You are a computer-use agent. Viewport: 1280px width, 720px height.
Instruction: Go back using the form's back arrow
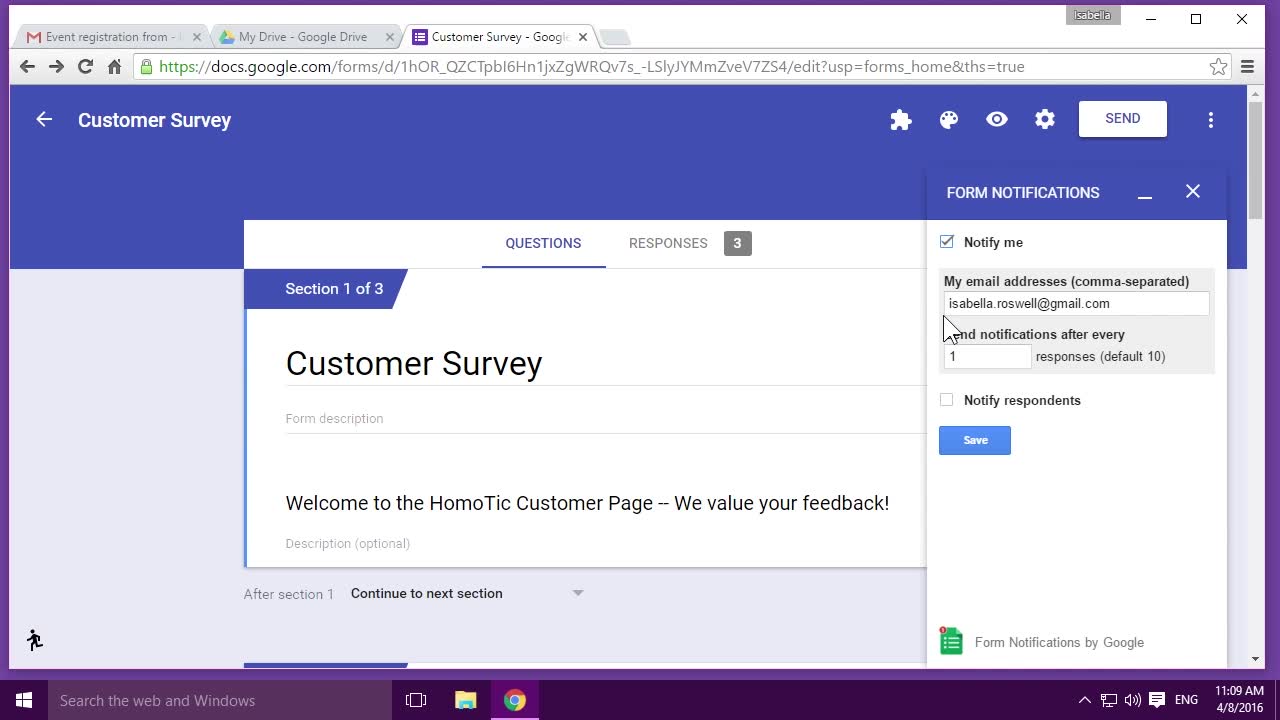tap(44, 120)
